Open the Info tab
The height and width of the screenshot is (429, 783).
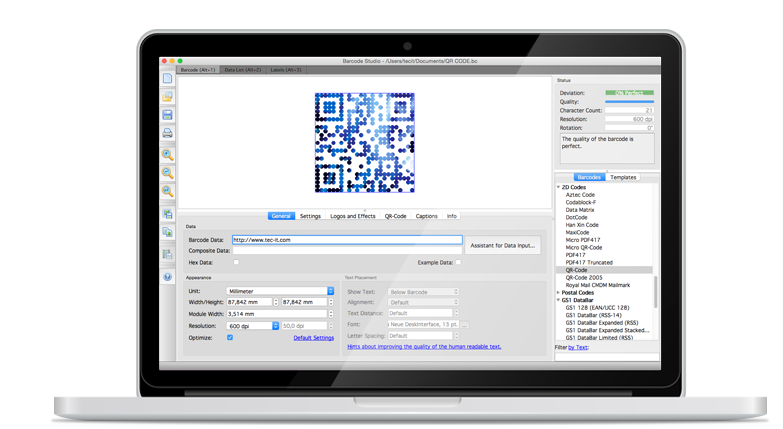(x=452, y=216)
